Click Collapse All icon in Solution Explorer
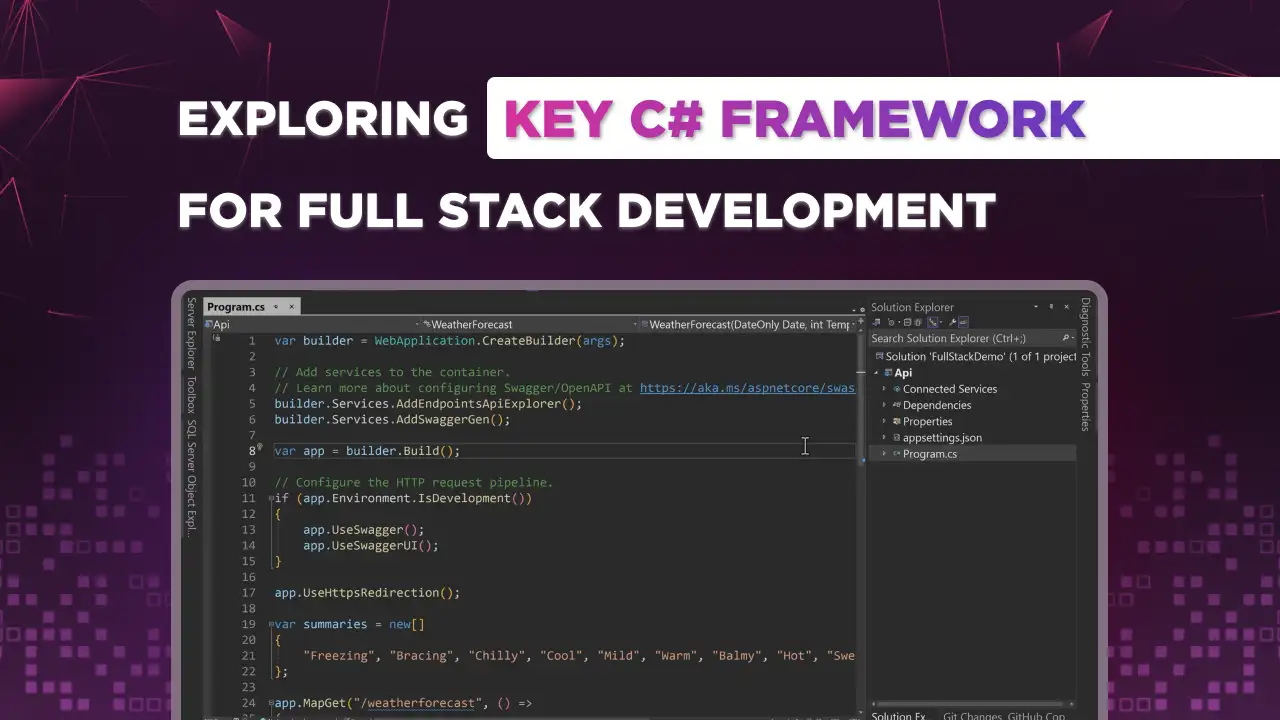The image size is (1280, 720). (907, 322)
